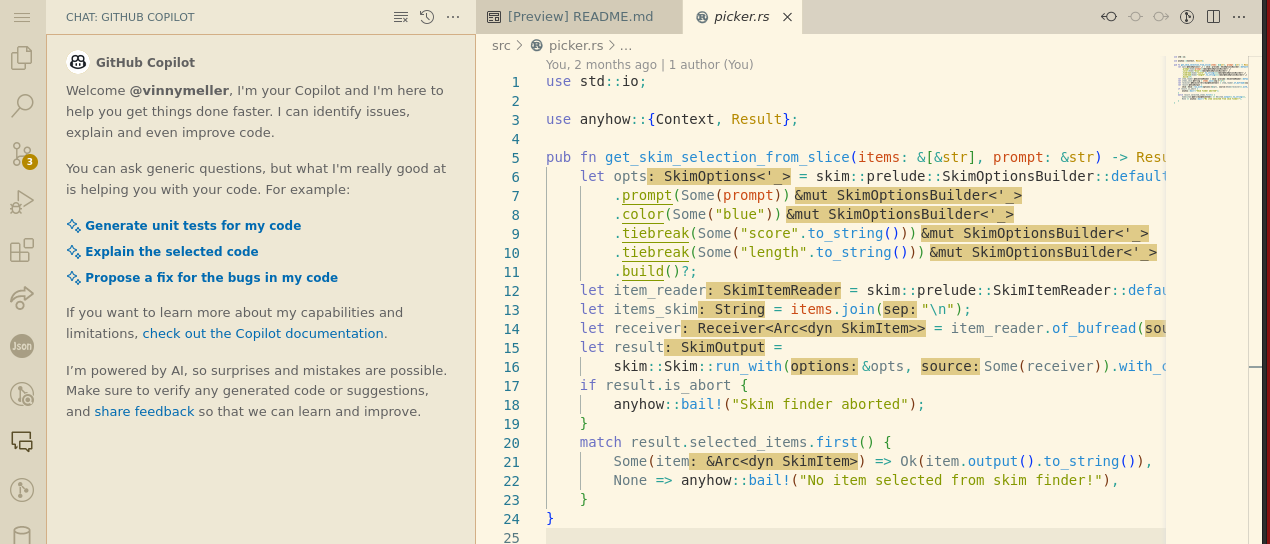Viewport: 1270px width, 544px height.
Task: Show Copilot chat history
Action: [x=427, y=17]
